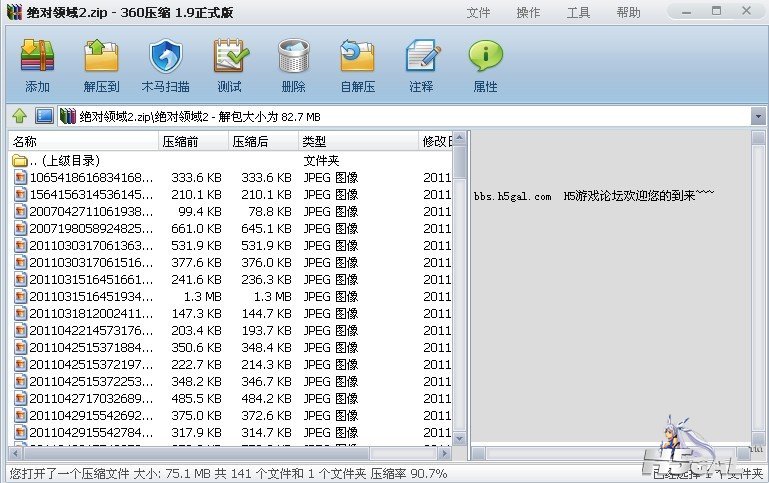769x483 pixels.
Task: Open the 工具 (Tools) menu
Action: (578, 13)
